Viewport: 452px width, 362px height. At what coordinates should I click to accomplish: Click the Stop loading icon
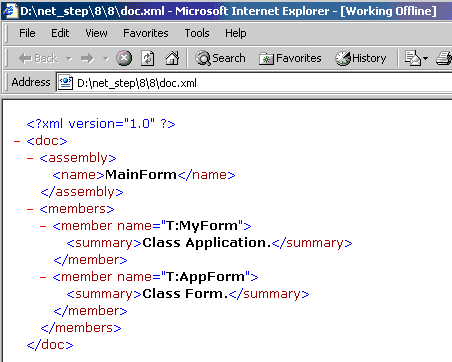(124, 58)
